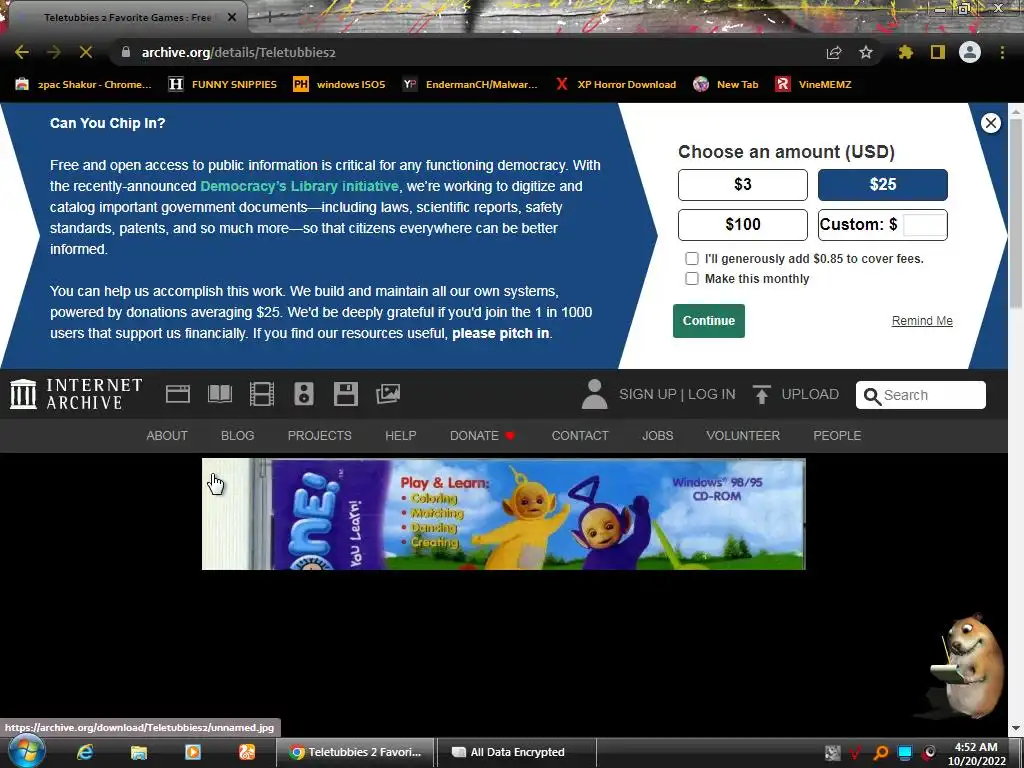Image resolution: width=1024 pixels, height=768 pixels.
Task: Click the page vertical scrollbar thumb
Action: click(x=1016, y=213)
